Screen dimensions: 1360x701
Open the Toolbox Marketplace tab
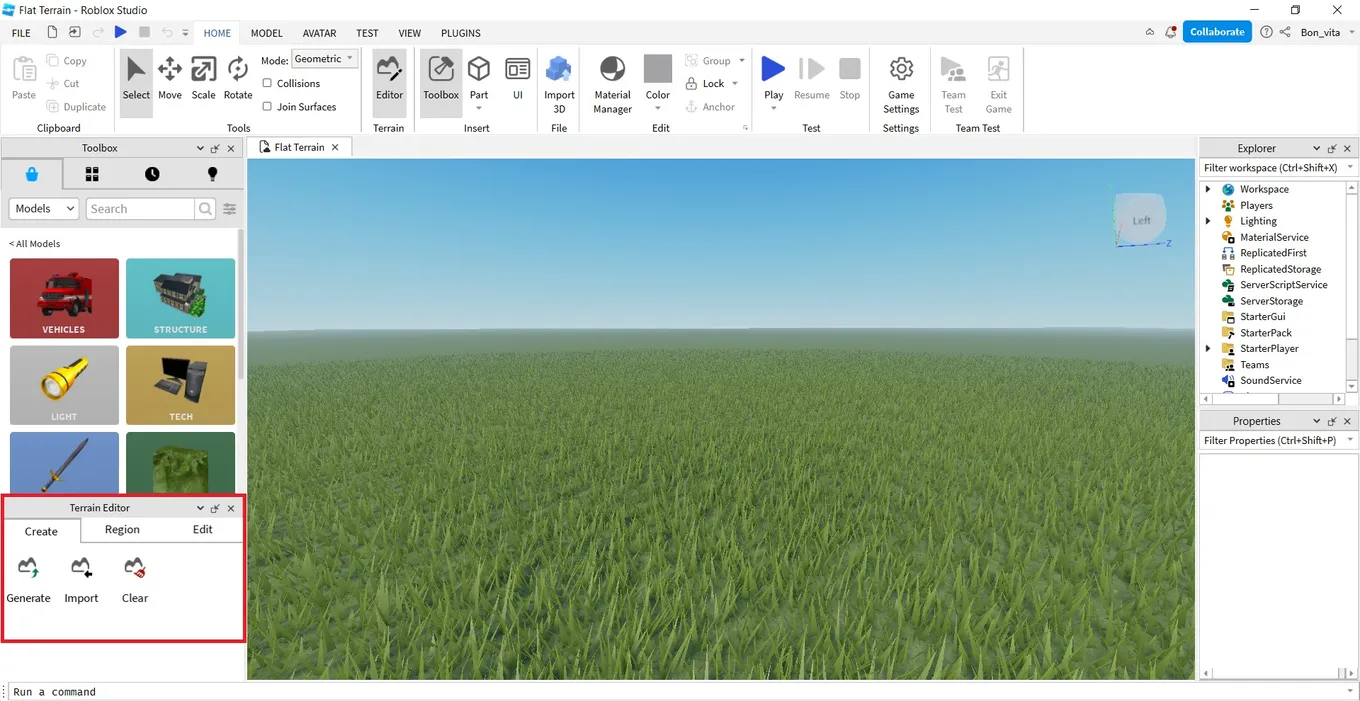click(x=32, y=174)
